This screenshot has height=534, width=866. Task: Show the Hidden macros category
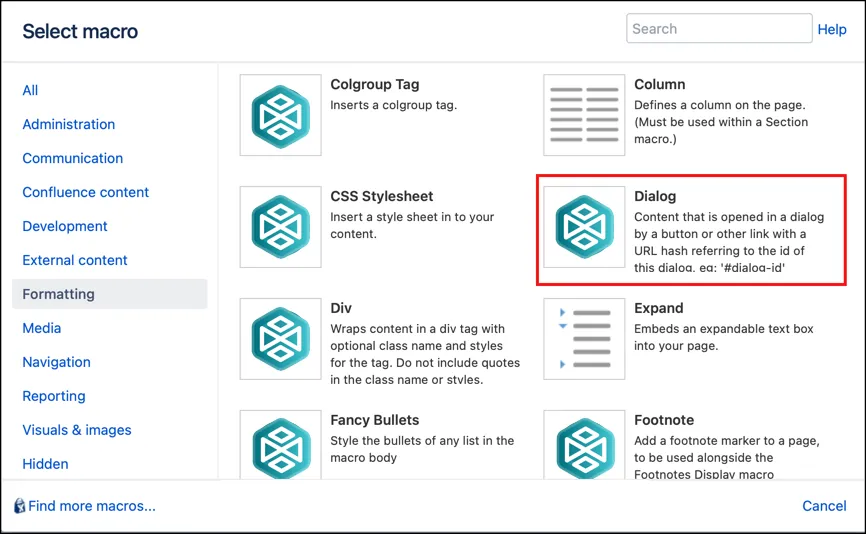(45, 464)
